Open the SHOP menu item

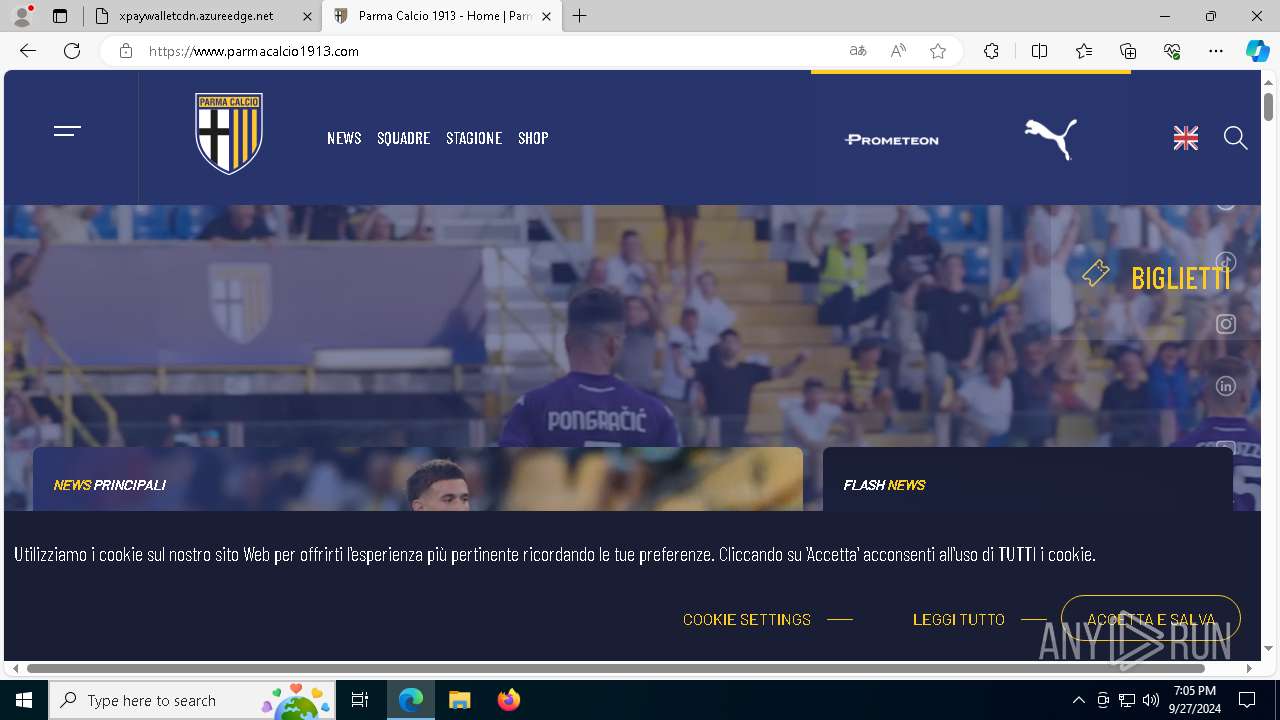click(533, 138)
